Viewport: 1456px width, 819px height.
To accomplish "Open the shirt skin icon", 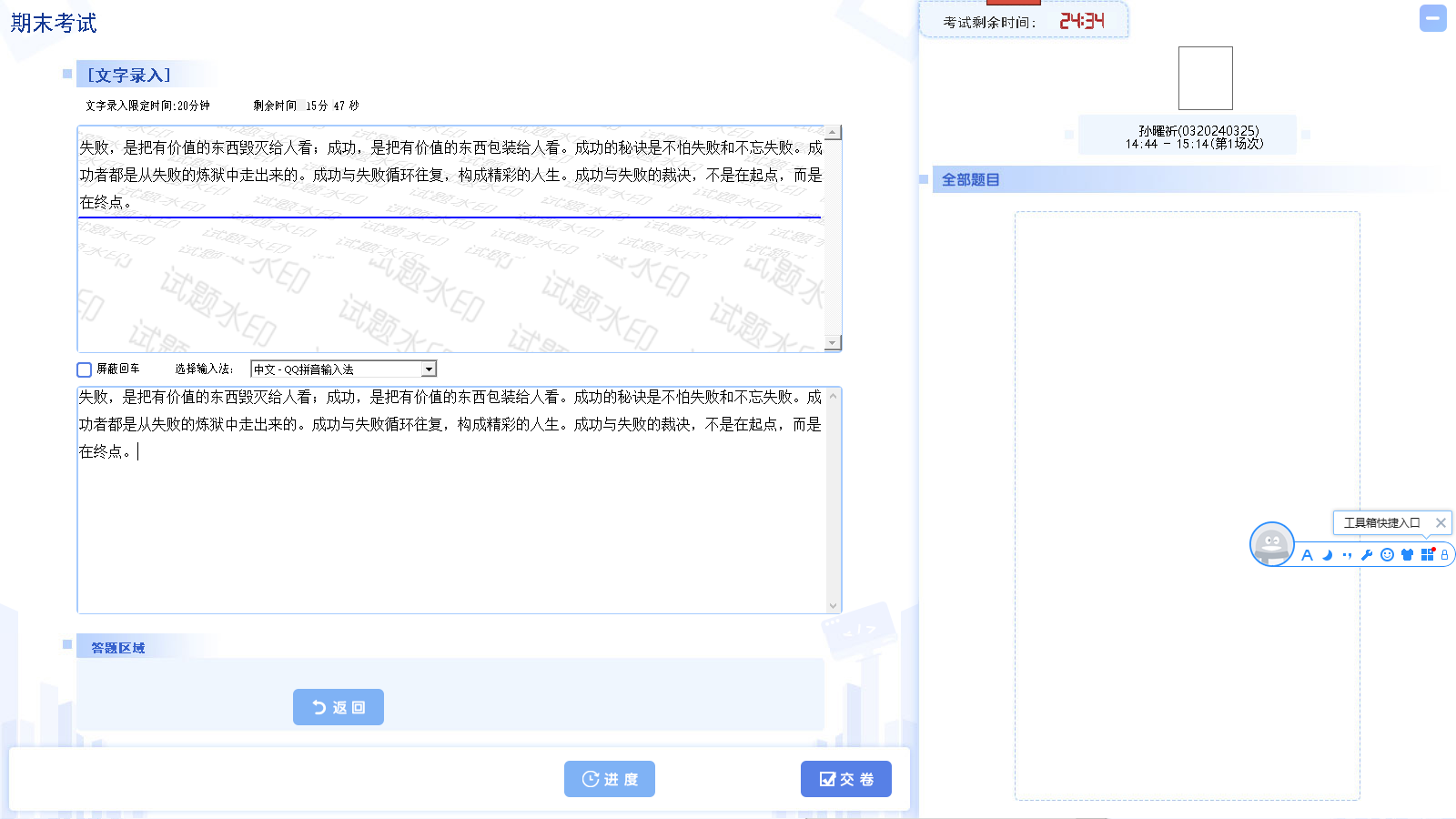I will click(x=1407, y=555).
